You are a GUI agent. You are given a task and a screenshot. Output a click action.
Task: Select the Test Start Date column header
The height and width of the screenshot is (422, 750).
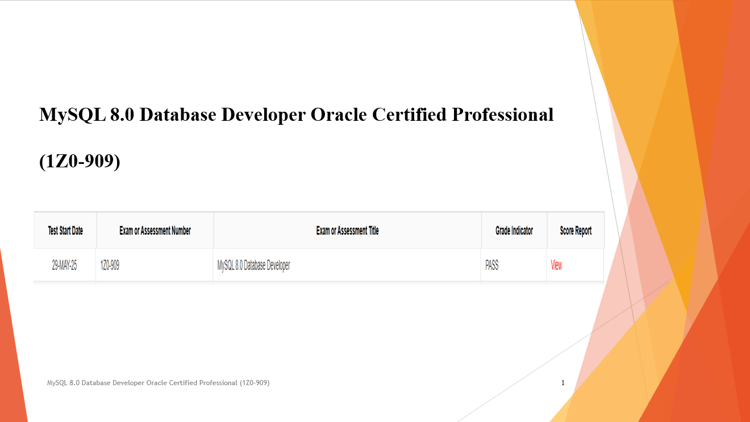(x=65, y=231)
